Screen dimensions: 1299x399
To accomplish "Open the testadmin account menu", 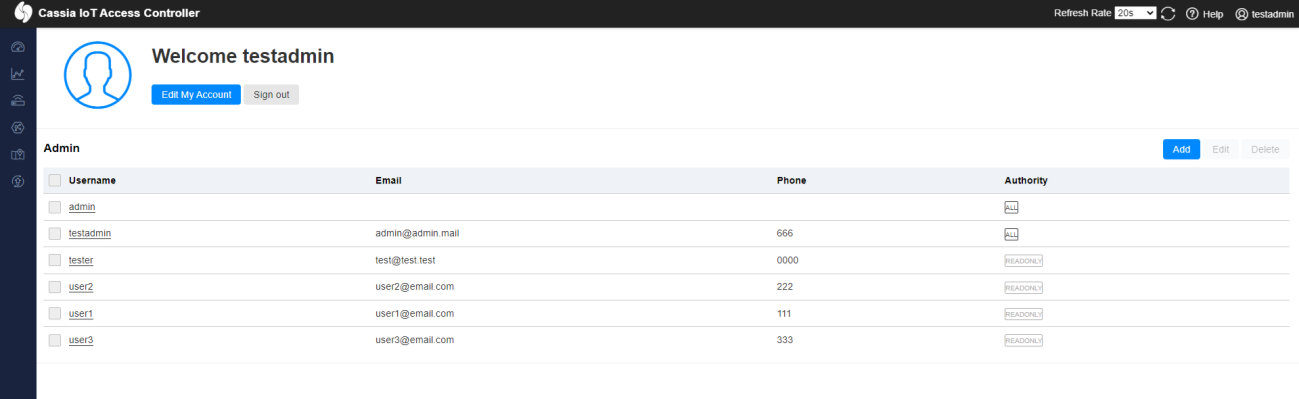I will (x=1264, y=14).
